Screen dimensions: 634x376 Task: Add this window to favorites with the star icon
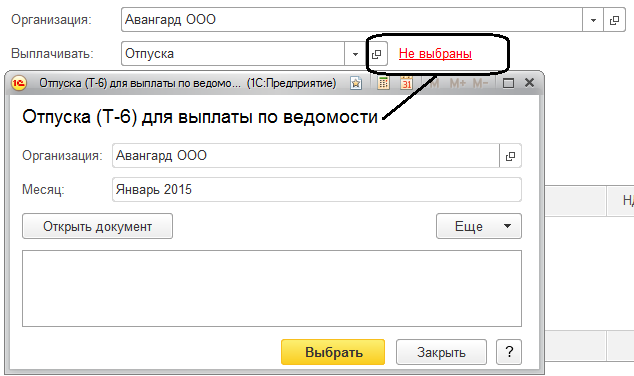[356, 83]
